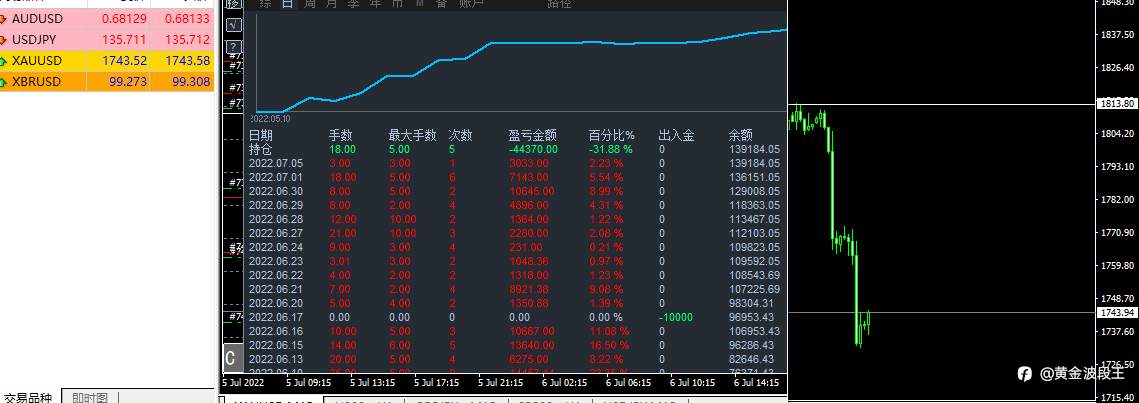The image size is (1139, 403).
Task: Click the -10000 withdrawal value
Action: click(x=676, y=317)
